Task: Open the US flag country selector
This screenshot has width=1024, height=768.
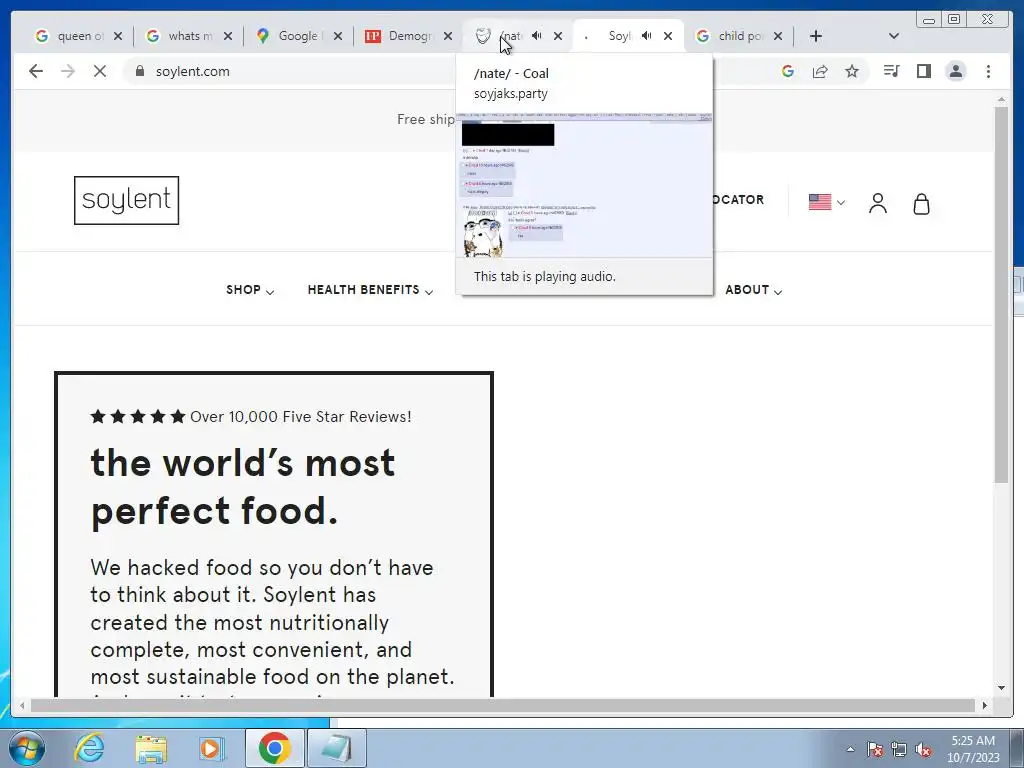Action: (x=826, y=202)
